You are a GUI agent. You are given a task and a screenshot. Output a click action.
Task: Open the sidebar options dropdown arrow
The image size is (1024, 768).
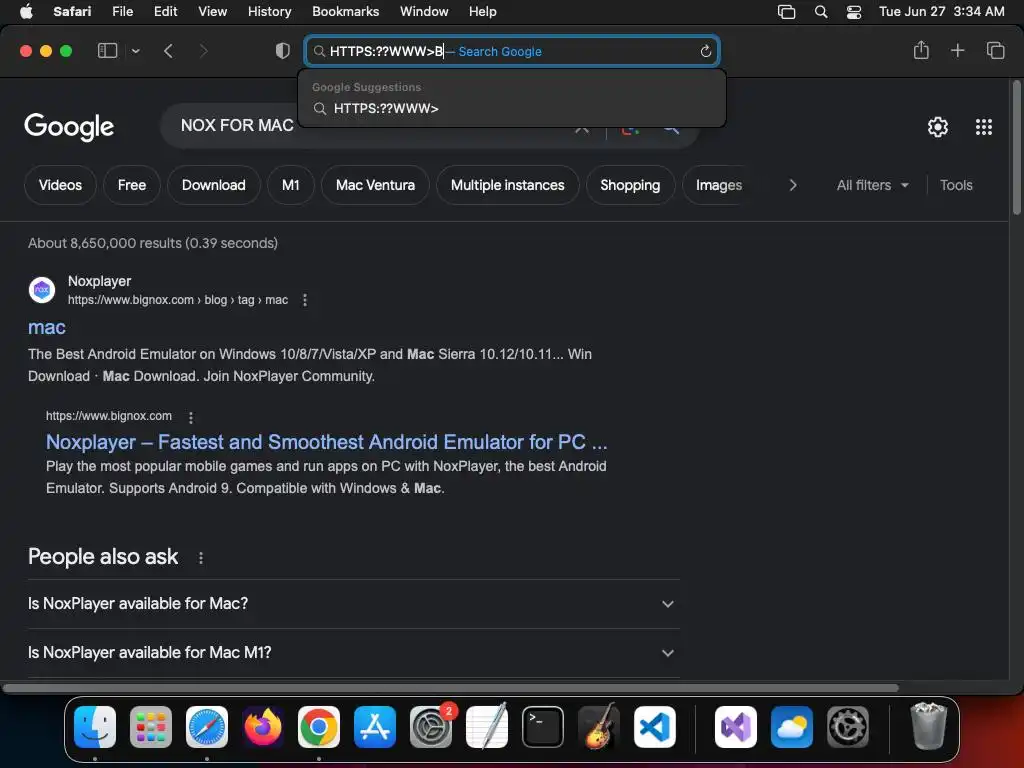coord(135,51)
